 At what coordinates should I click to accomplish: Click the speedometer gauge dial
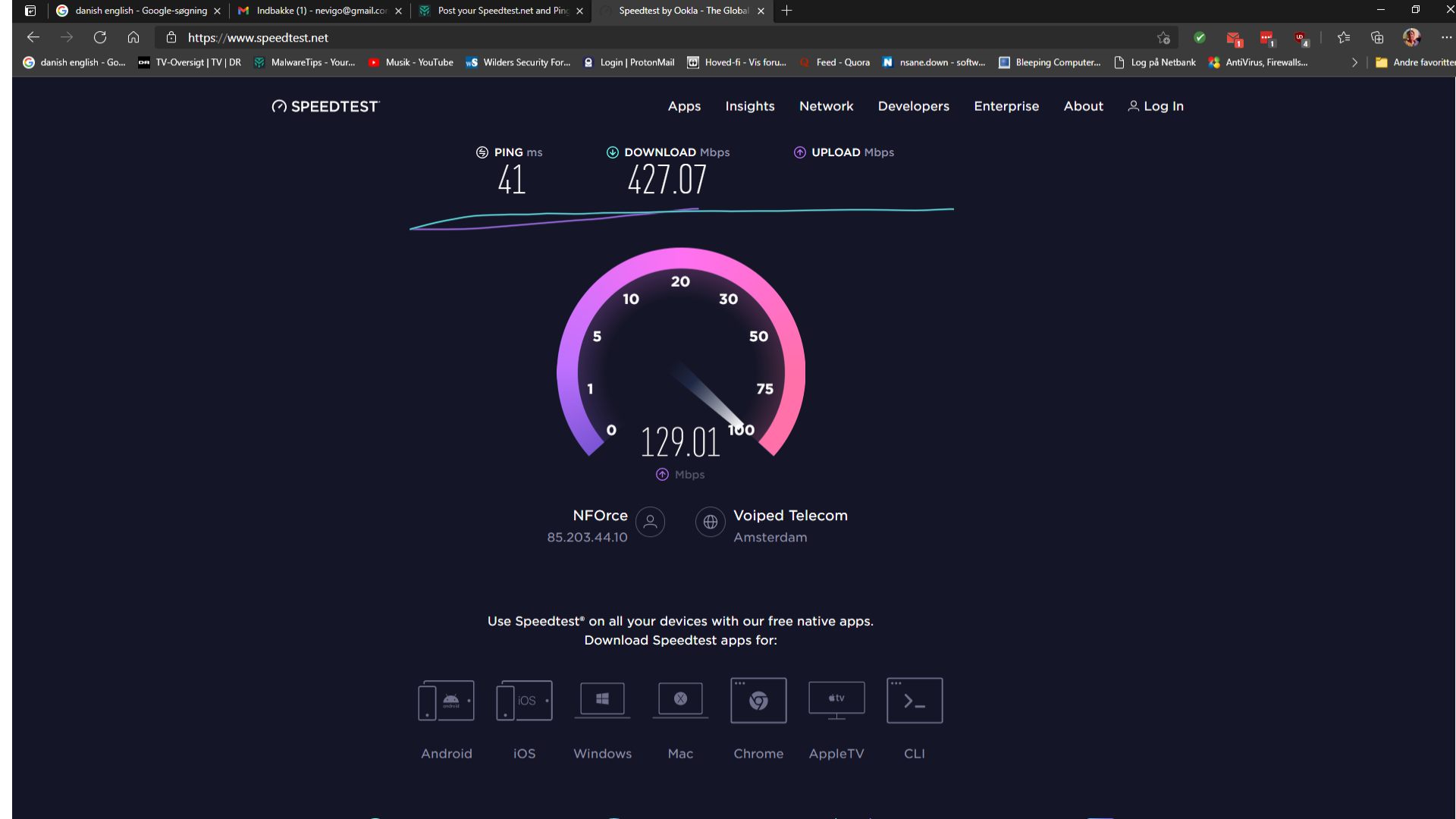(x=680, y=356)
